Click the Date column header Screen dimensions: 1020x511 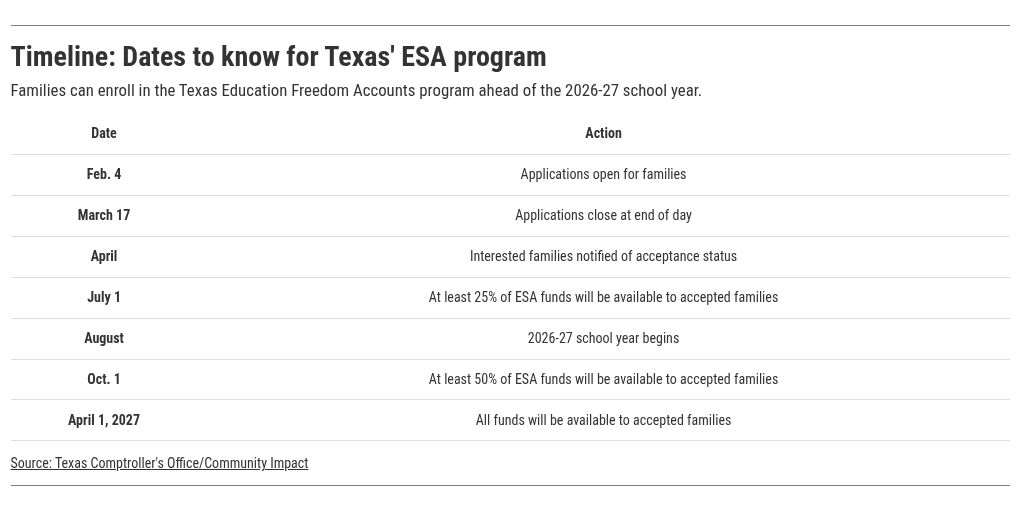pos(104,133)
